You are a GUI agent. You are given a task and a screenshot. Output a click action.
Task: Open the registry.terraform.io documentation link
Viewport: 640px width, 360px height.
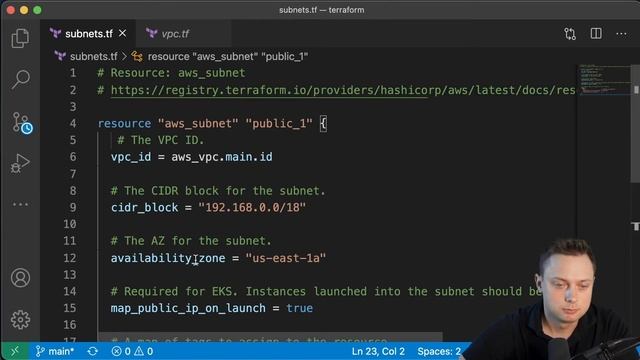point(343,90)
